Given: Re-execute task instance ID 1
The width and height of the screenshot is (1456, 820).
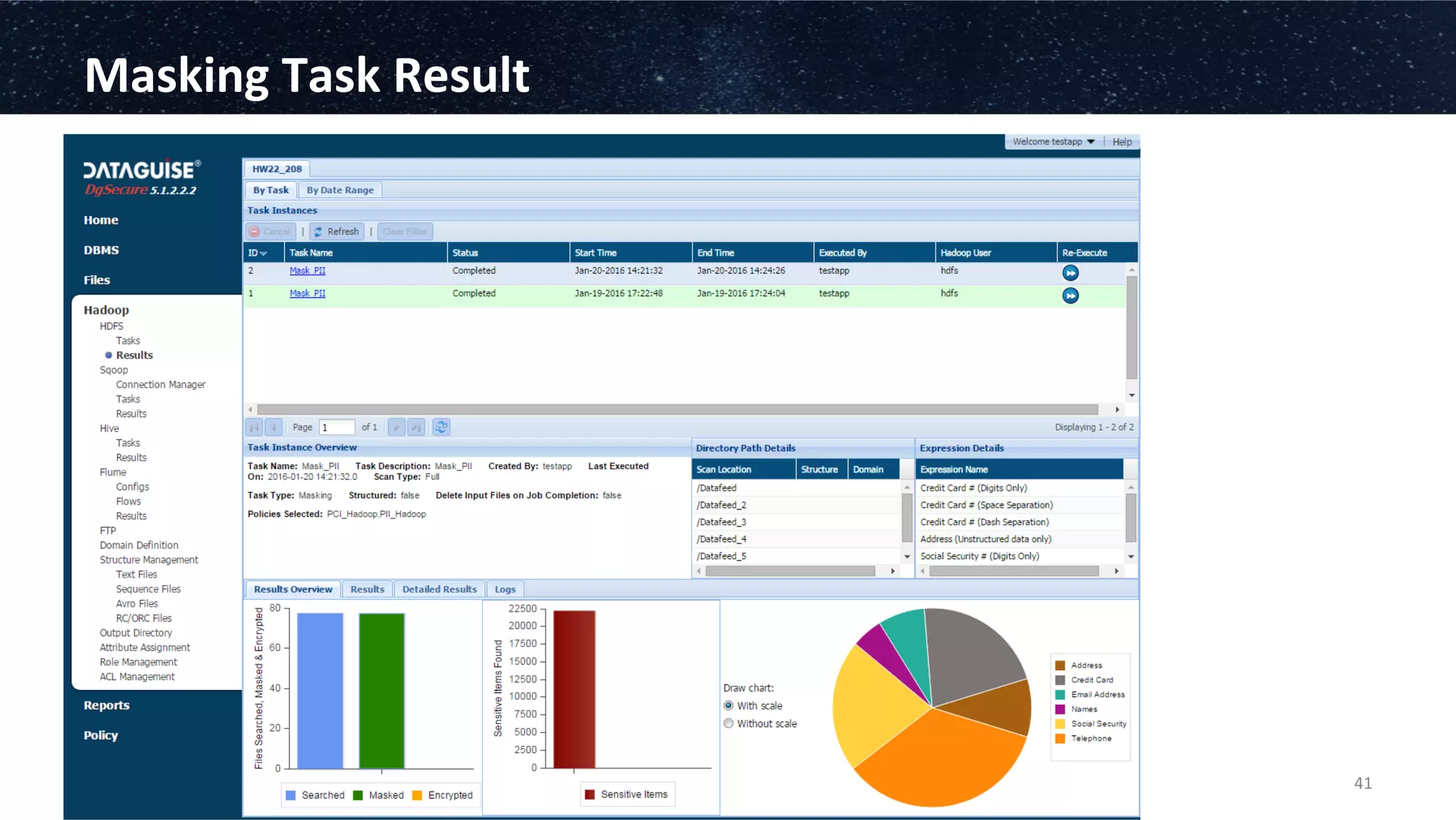Looking at the screenshot, I should [x=1070, y=295].
